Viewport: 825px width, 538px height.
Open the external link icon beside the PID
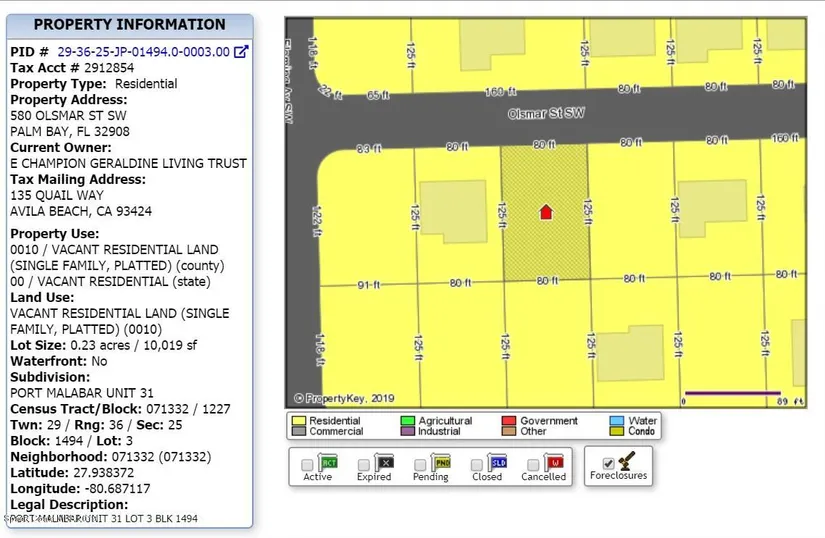(241, 52)
